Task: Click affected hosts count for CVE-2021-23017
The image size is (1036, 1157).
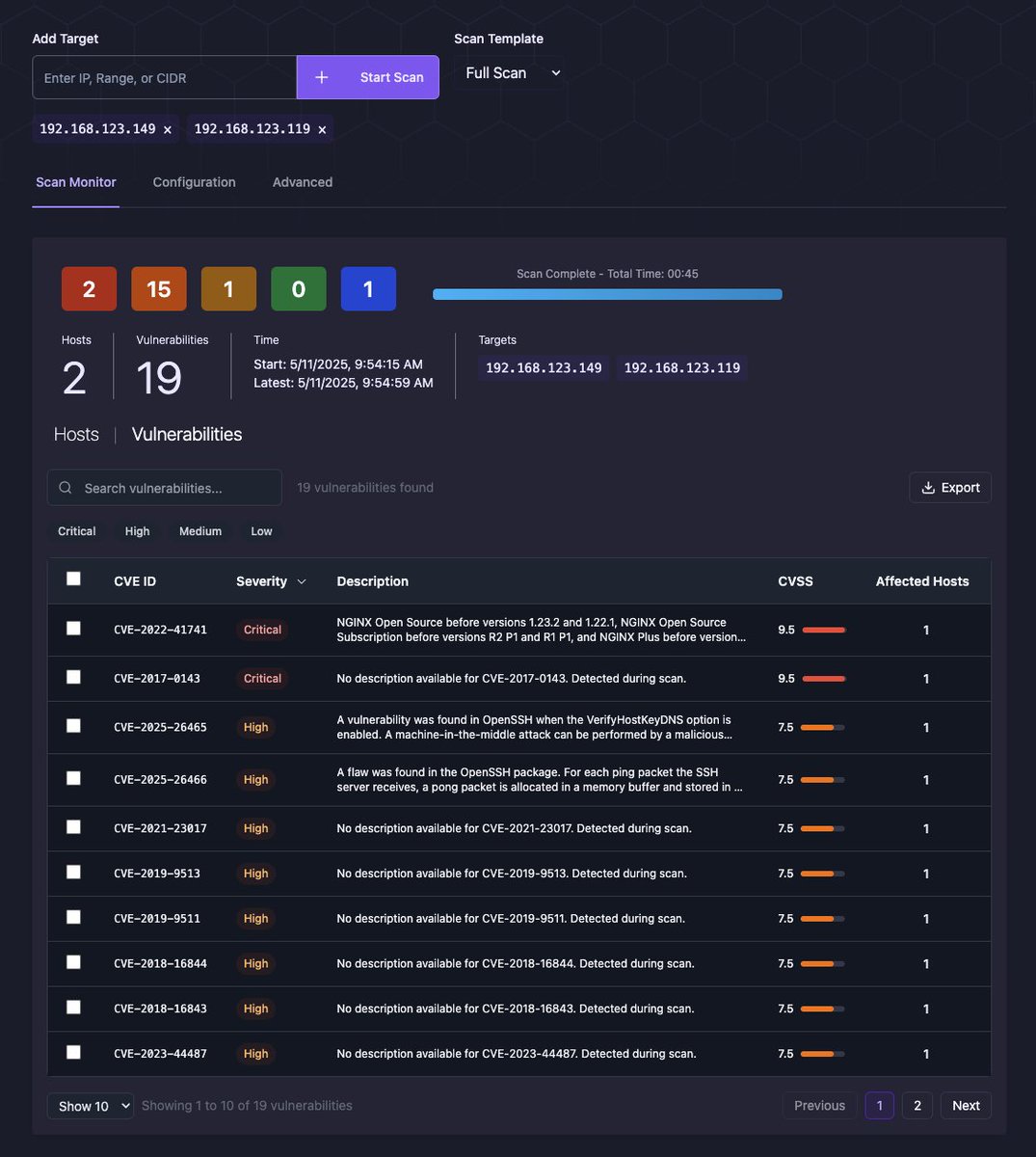Action: click(926, 829)
